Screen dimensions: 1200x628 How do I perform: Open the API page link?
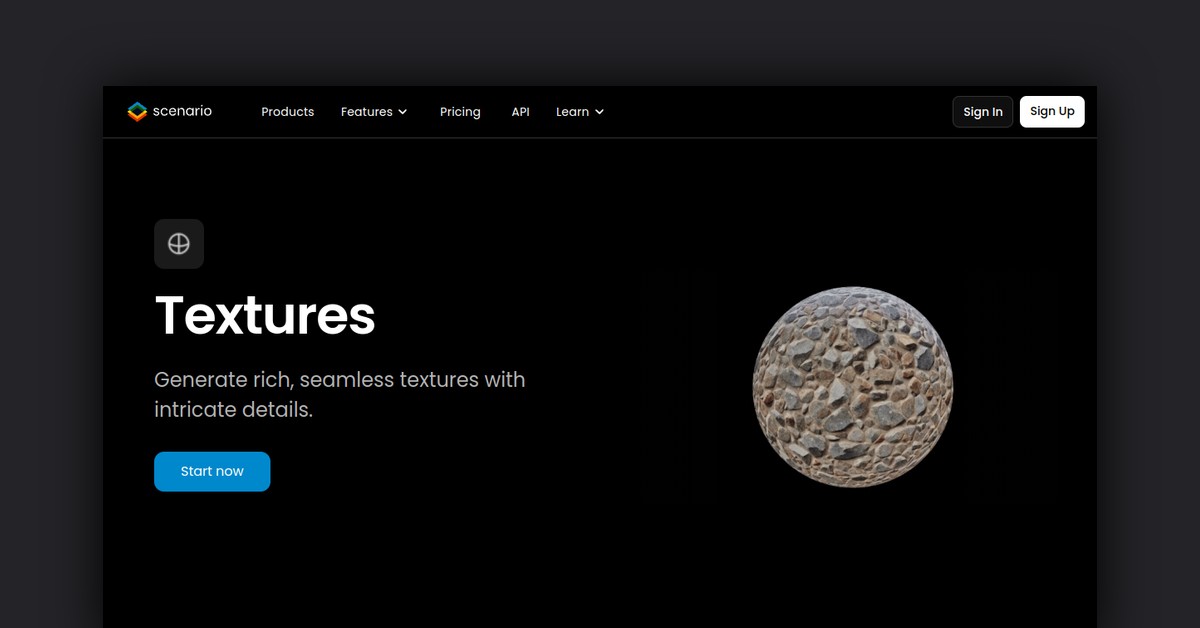coord(520,111)
